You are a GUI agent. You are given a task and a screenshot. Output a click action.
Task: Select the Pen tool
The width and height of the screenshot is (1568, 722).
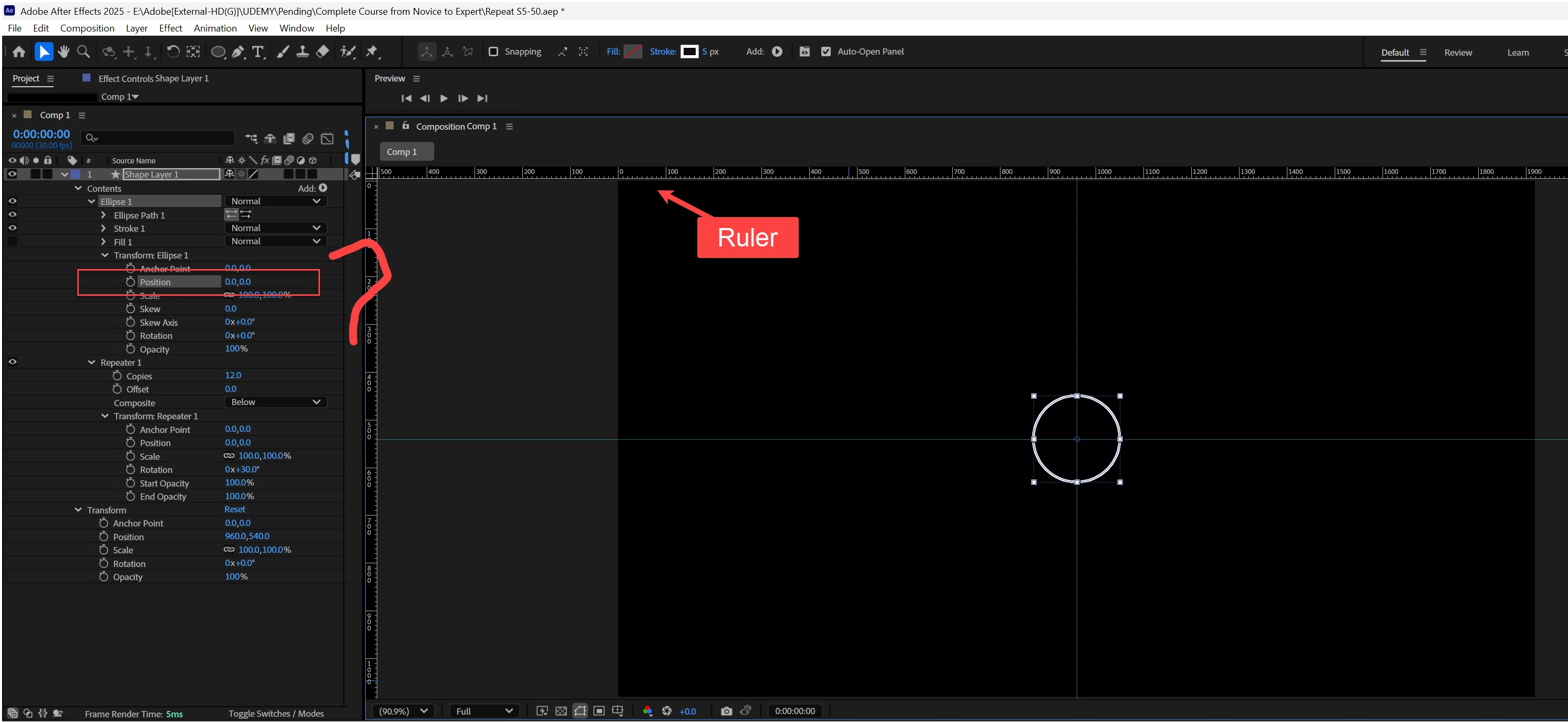pyautogui.click(x=239, y=51)
